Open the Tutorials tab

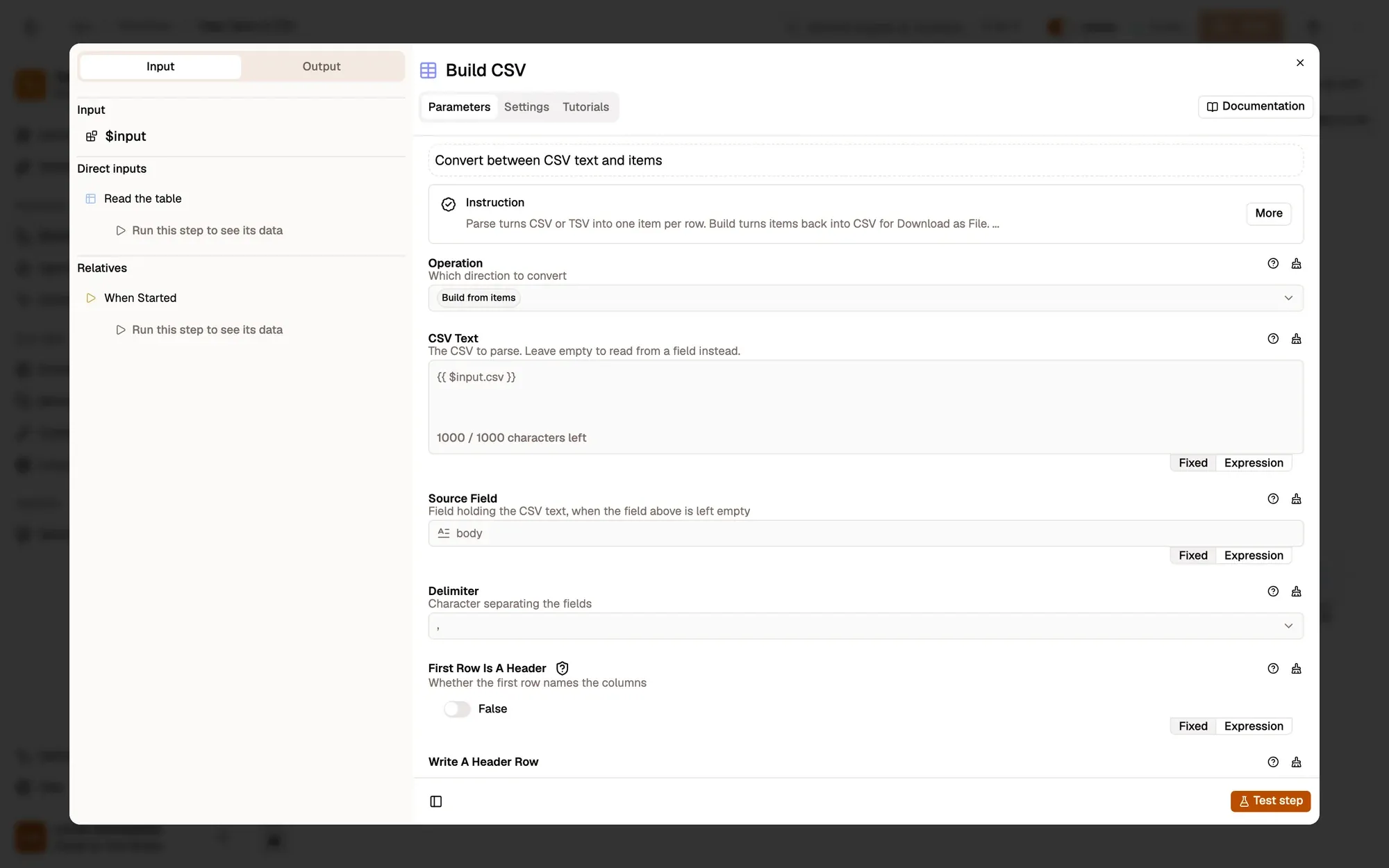click(x=585, y=107)
